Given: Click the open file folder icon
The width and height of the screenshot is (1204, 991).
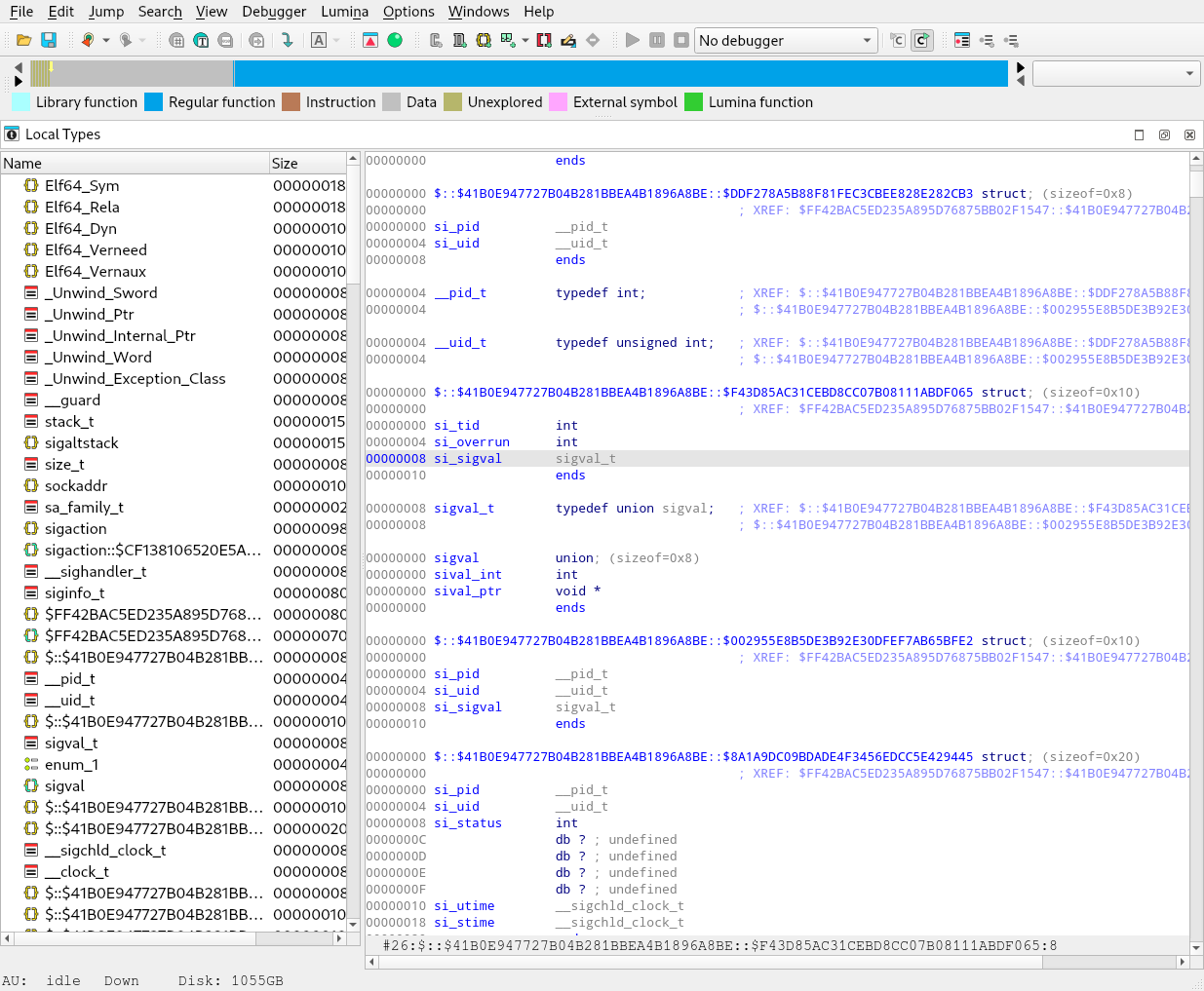Looking at the screenshot, I should pos(23,40).
